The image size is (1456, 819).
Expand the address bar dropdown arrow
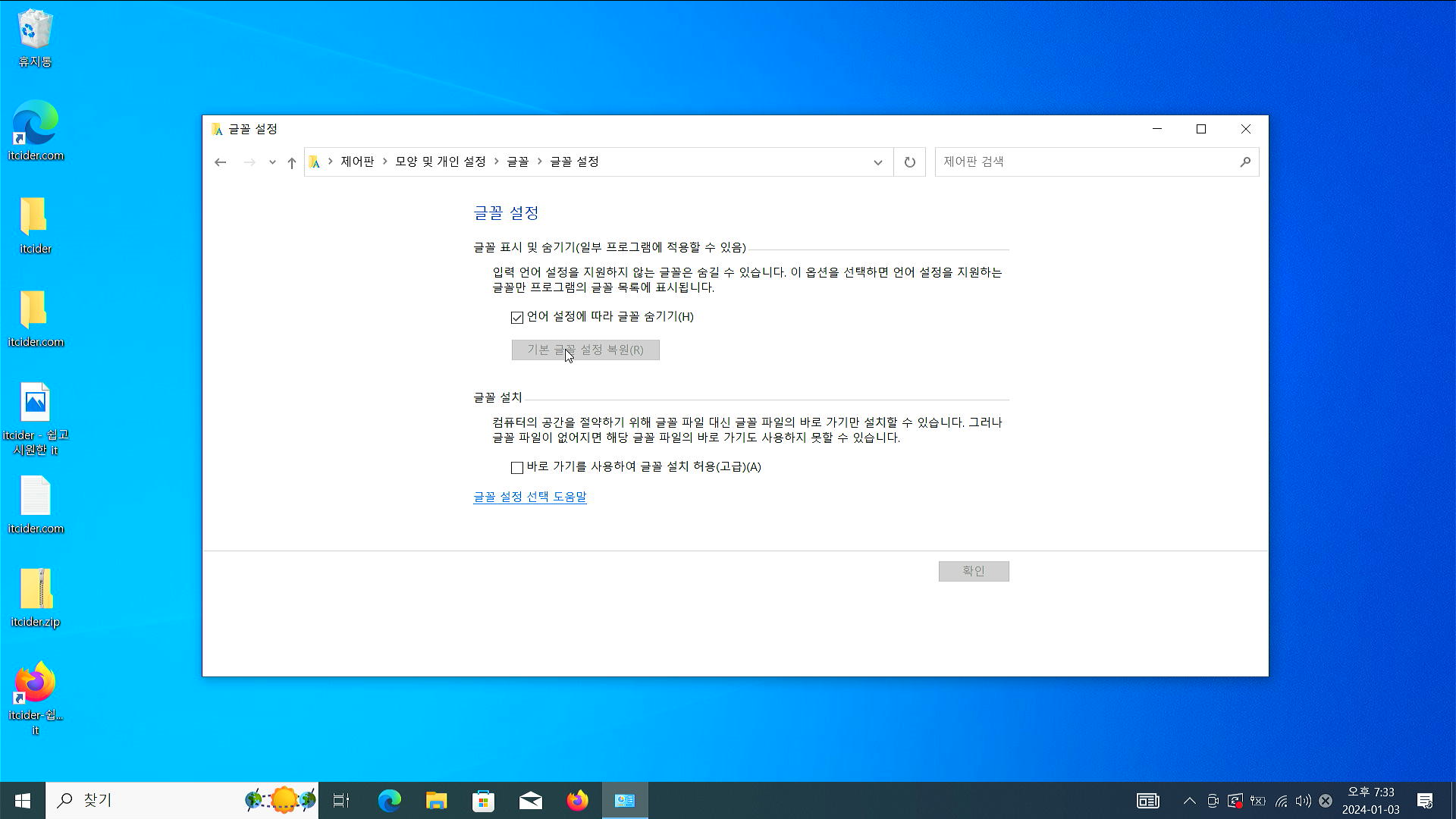(x=877, y=162)
